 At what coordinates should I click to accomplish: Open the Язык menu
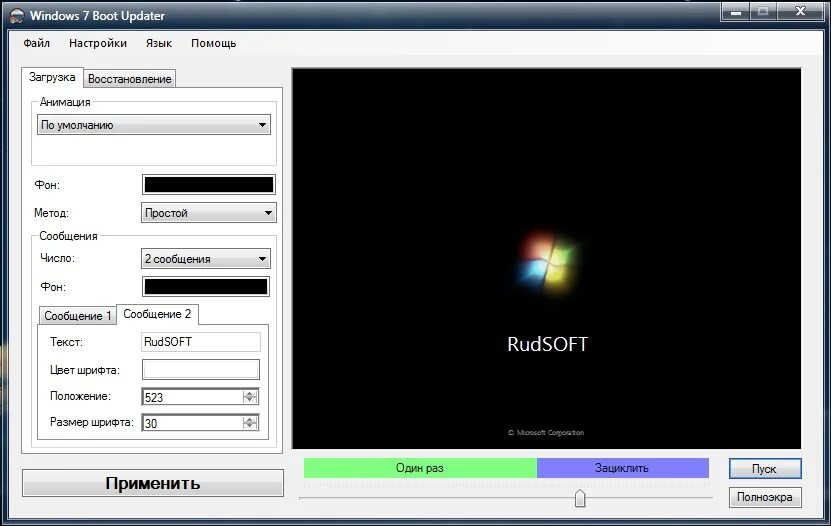click(158, 43)
